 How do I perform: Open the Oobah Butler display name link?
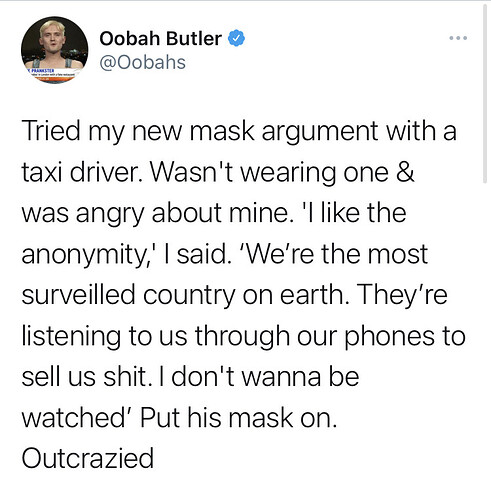pos(160,38)
